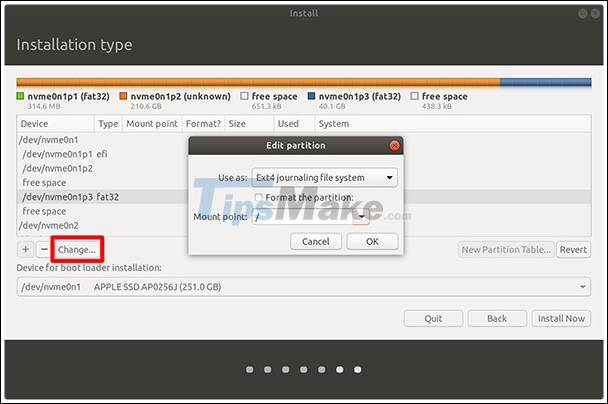Click the plus add partition button
Image resolution: width=608 pixels, height=404 pixels.
26,249
